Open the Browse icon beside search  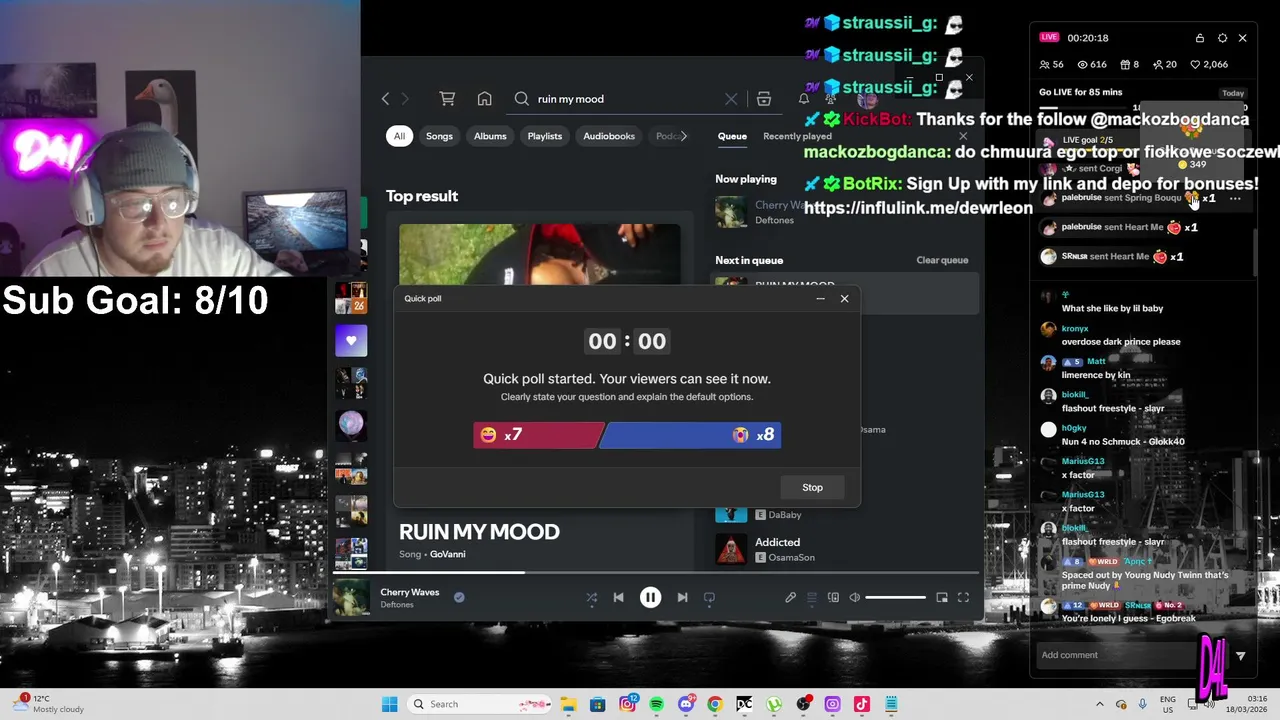[x=764, y=99]
